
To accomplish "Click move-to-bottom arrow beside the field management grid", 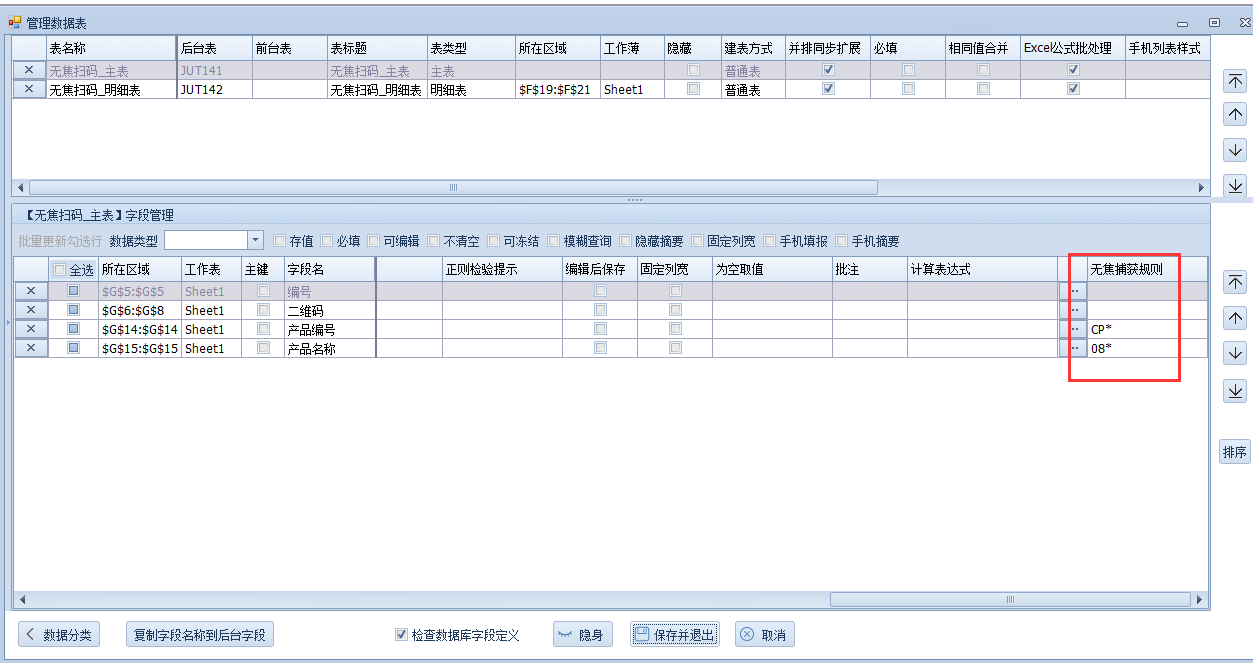I will coord(1234,390).
